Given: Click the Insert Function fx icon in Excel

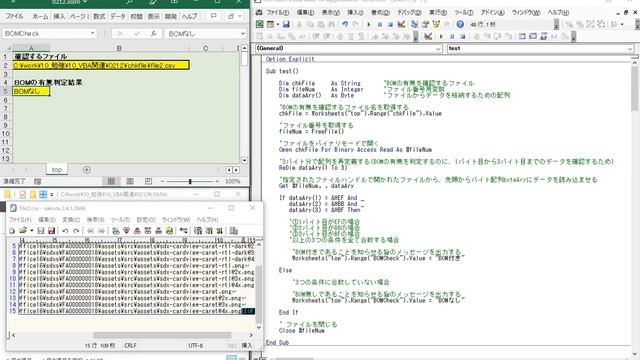Looking at the screenshot, I should 153,33.
